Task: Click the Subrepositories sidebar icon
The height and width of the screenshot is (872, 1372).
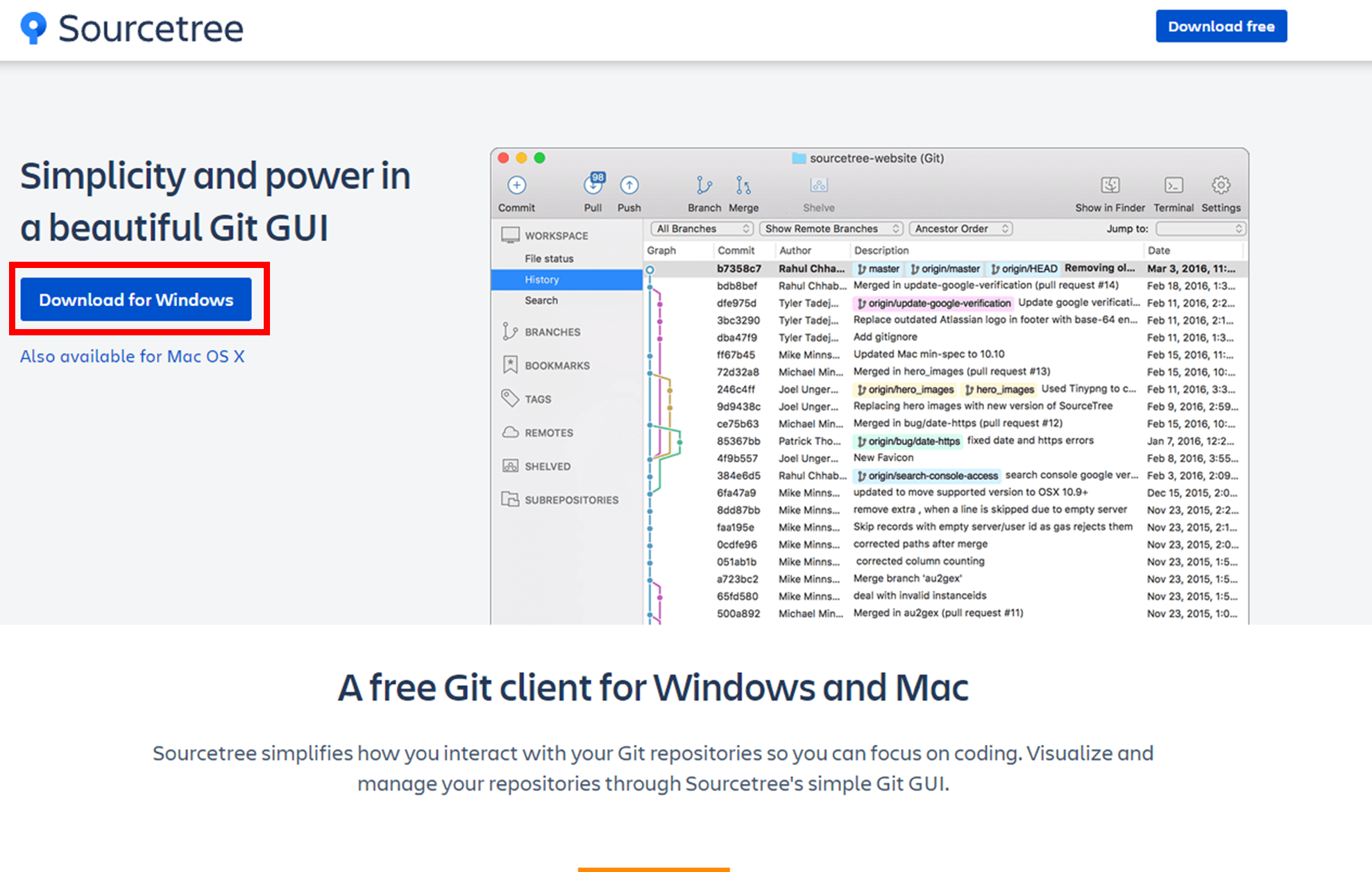Action: click(x=510, y=499)
